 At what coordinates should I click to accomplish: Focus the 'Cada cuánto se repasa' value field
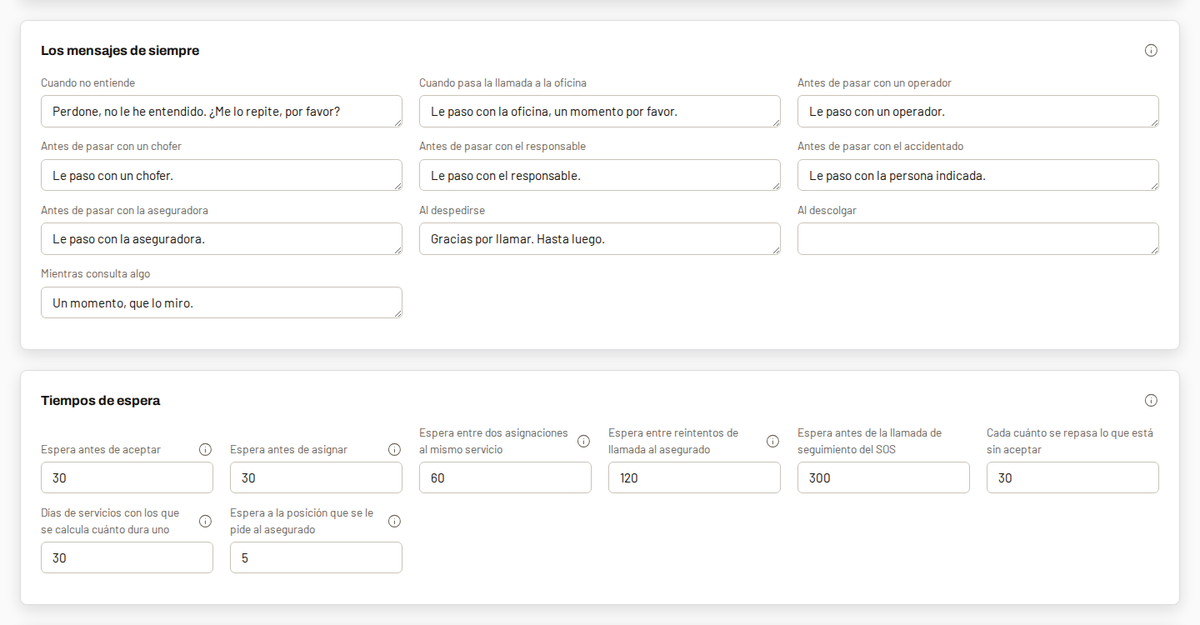[1073, 478]
